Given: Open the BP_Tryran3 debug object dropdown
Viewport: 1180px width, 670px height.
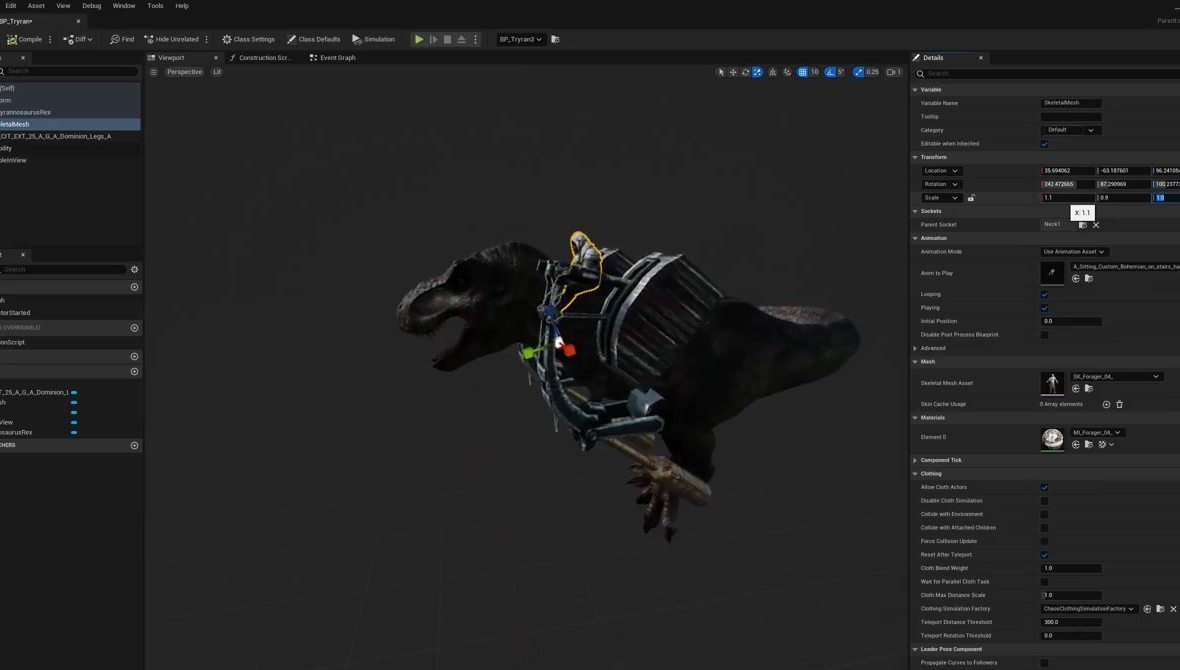Looking at the screenshot, I should [520, 39].
